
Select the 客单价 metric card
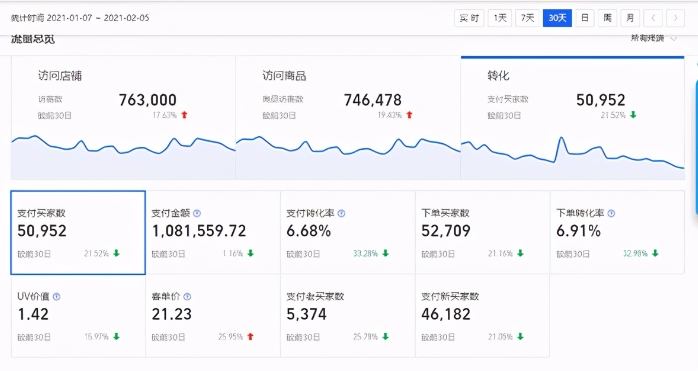point(213,316)
